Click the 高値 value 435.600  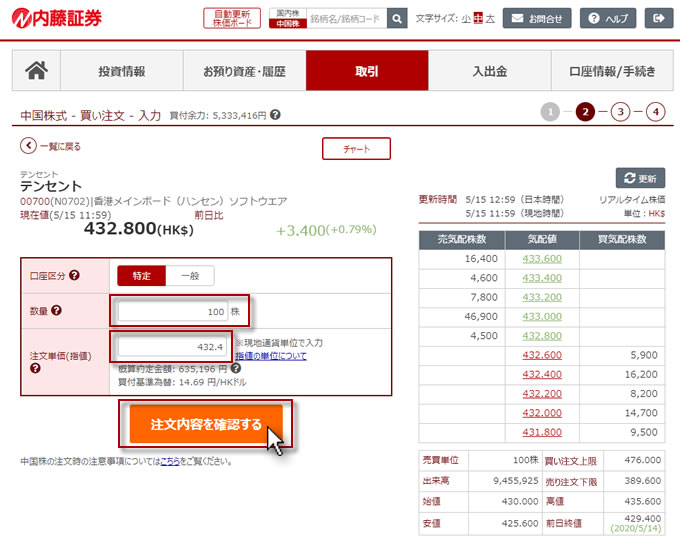(x=643, y=502)
